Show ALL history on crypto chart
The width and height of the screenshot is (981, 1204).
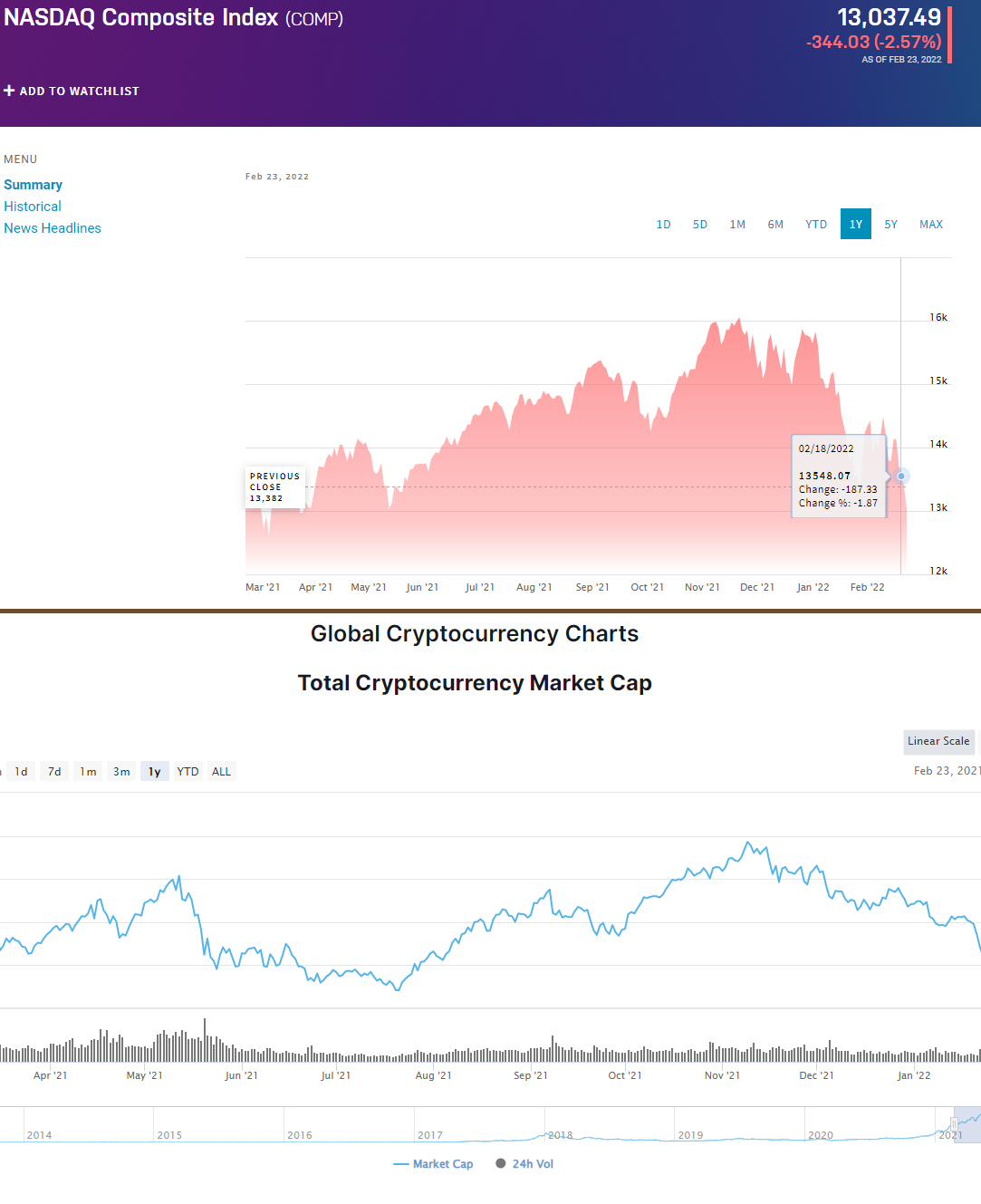click(x=222, y=772)
